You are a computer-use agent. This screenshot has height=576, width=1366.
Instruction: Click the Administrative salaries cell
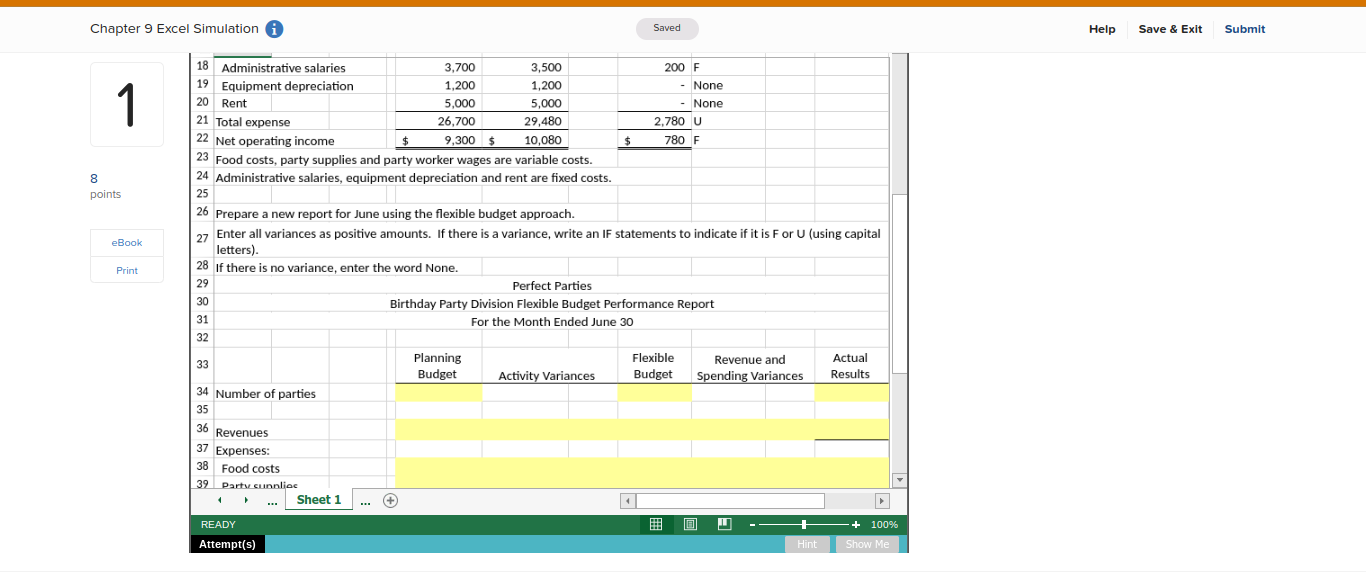pyautogui.click(x=283, y=68)
